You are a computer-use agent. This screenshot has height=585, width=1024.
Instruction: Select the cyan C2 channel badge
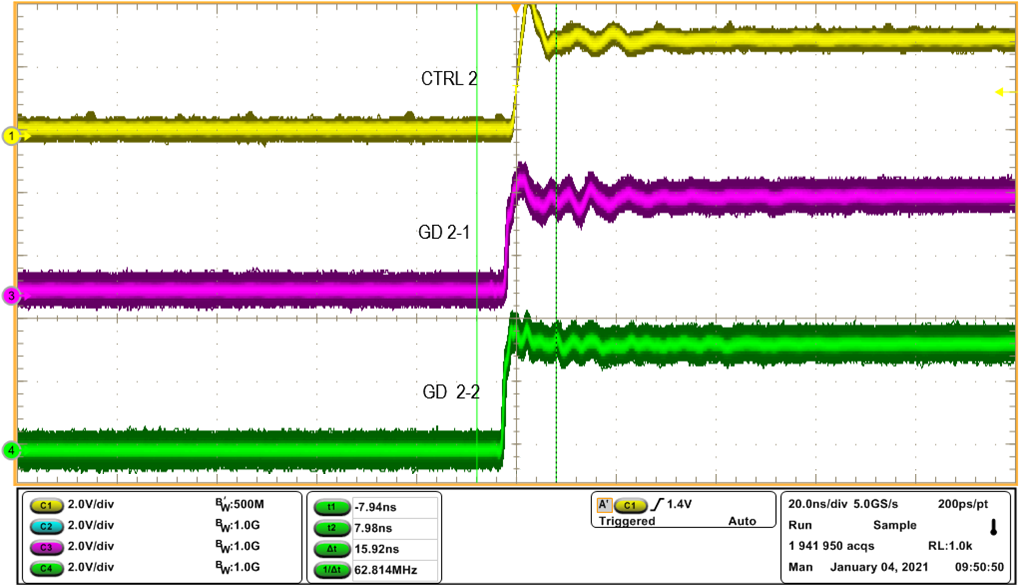47,525
